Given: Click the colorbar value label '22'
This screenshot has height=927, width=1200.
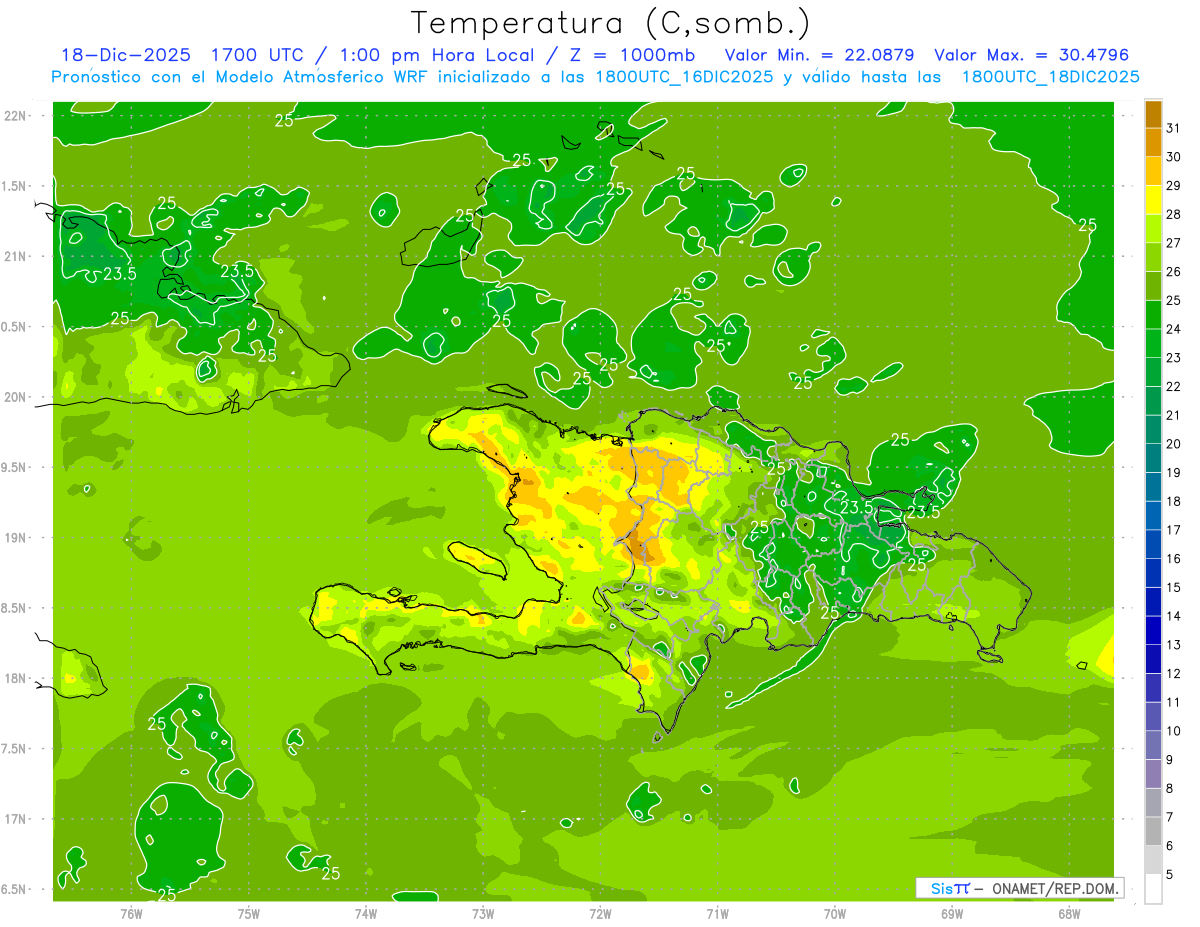Looking at the screenshot, I should coord(1173,386).
